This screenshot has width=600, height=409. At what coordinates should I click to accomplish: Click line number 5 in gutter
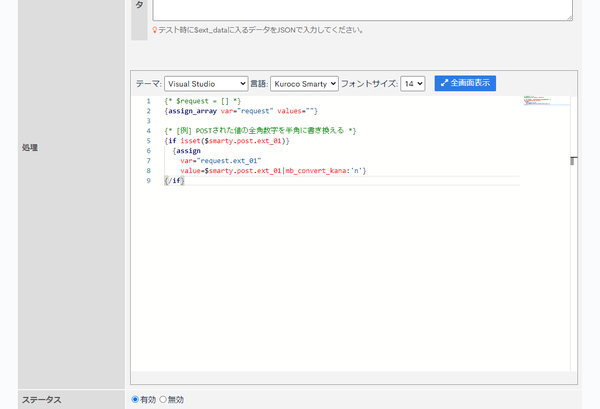[x=148, y=141]
